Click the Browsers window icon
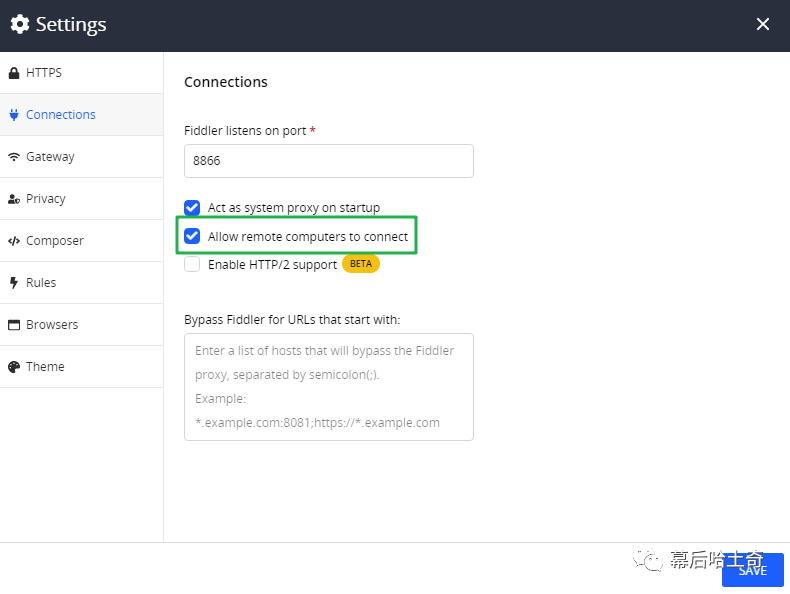The width and height of the screenshot is (790, 594). click(x=14, y=325)
